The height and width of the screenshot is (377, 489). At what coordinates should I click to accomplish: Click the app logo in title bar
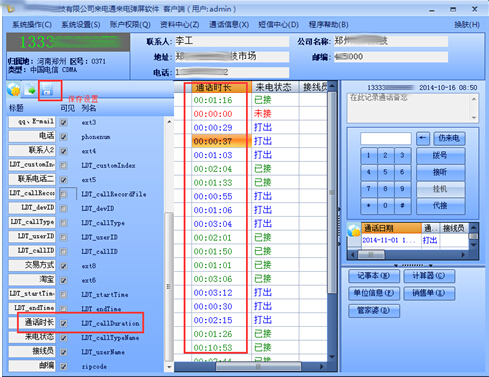pos(10,9)
